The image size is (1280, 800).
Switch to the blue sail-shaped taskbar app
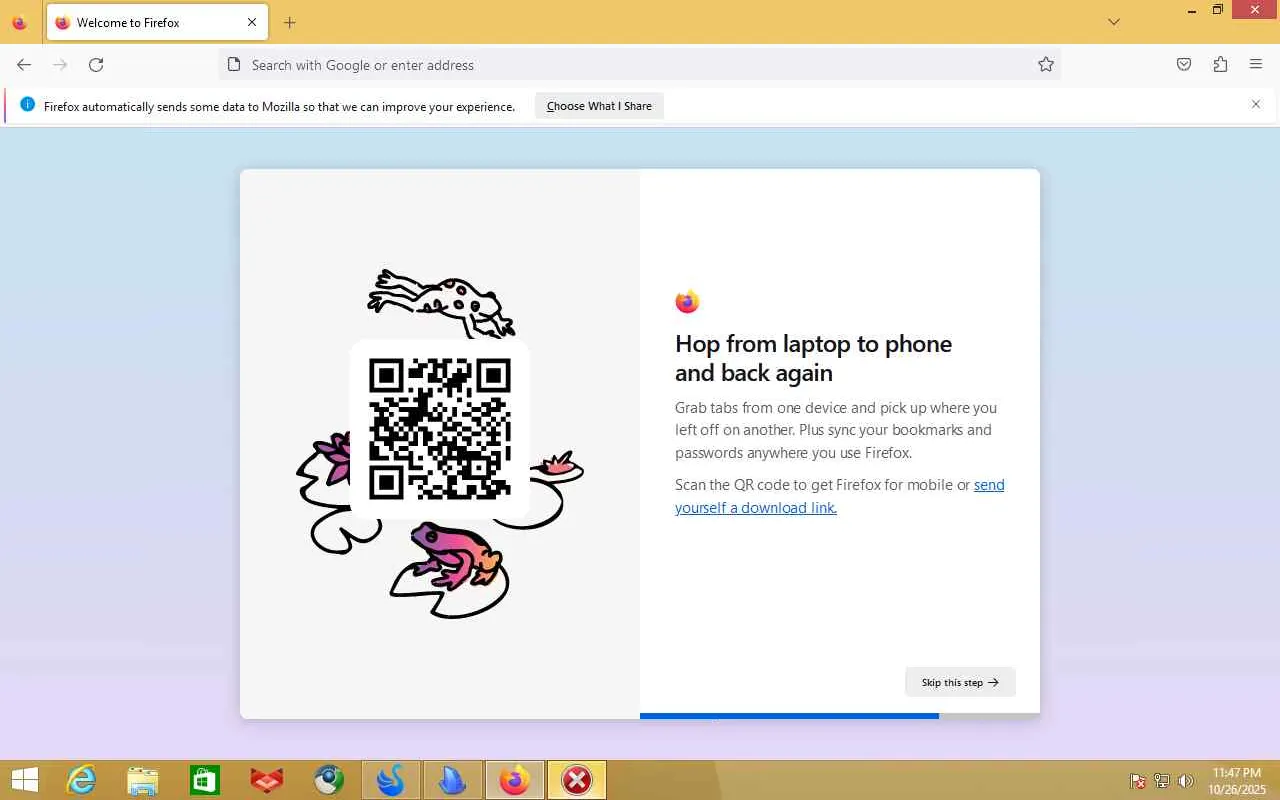[453, 780]
